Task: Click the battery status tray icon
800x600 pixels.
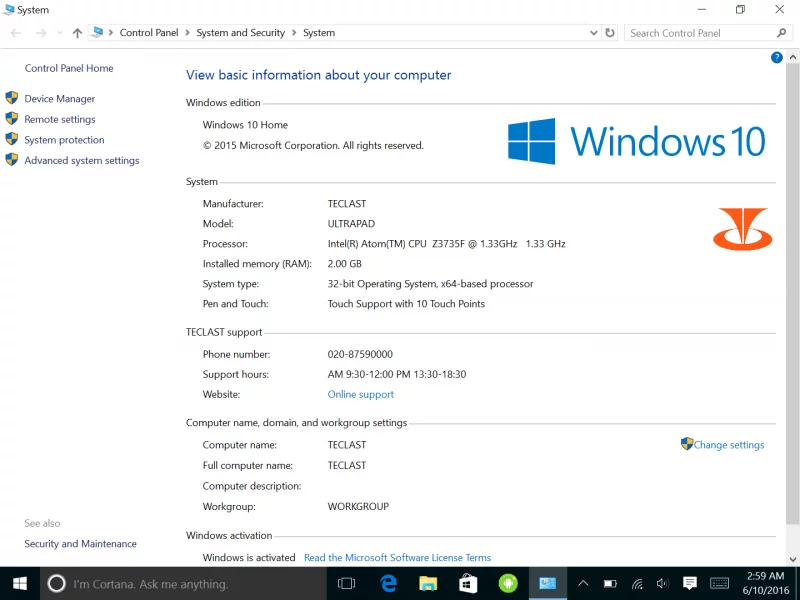Action: pos(610,583)
